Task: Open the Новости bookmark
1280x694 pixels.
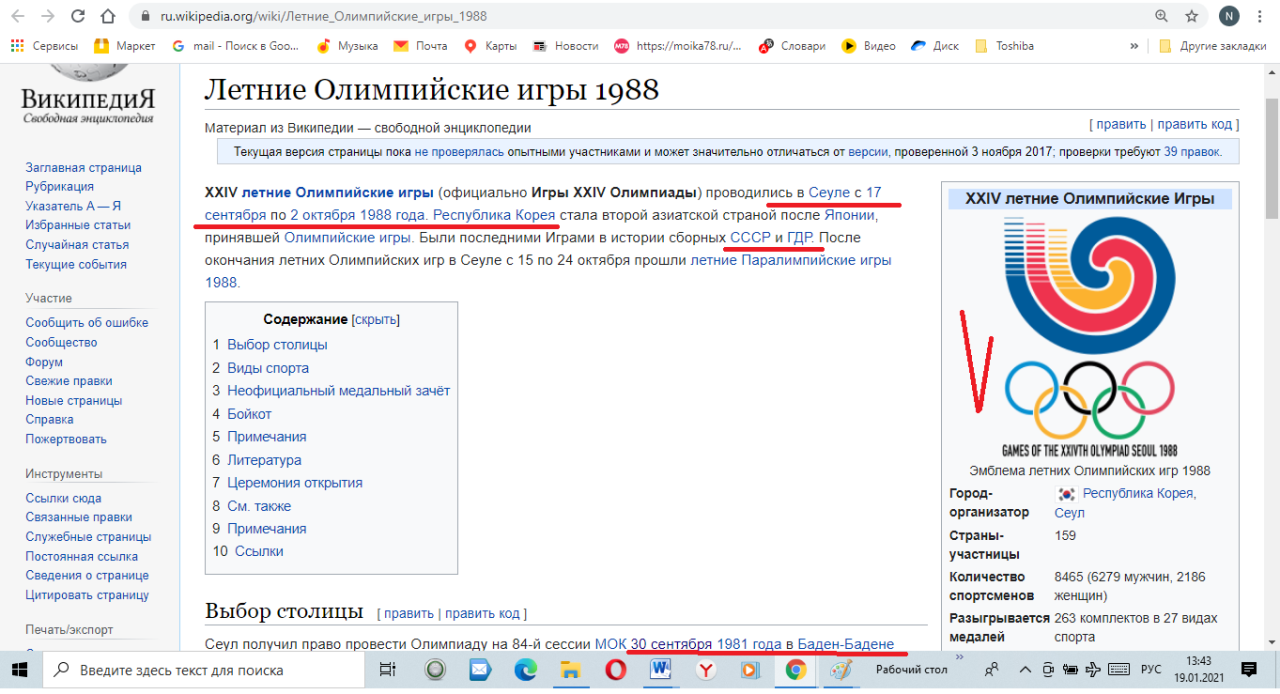Action: tap(566, 46)
